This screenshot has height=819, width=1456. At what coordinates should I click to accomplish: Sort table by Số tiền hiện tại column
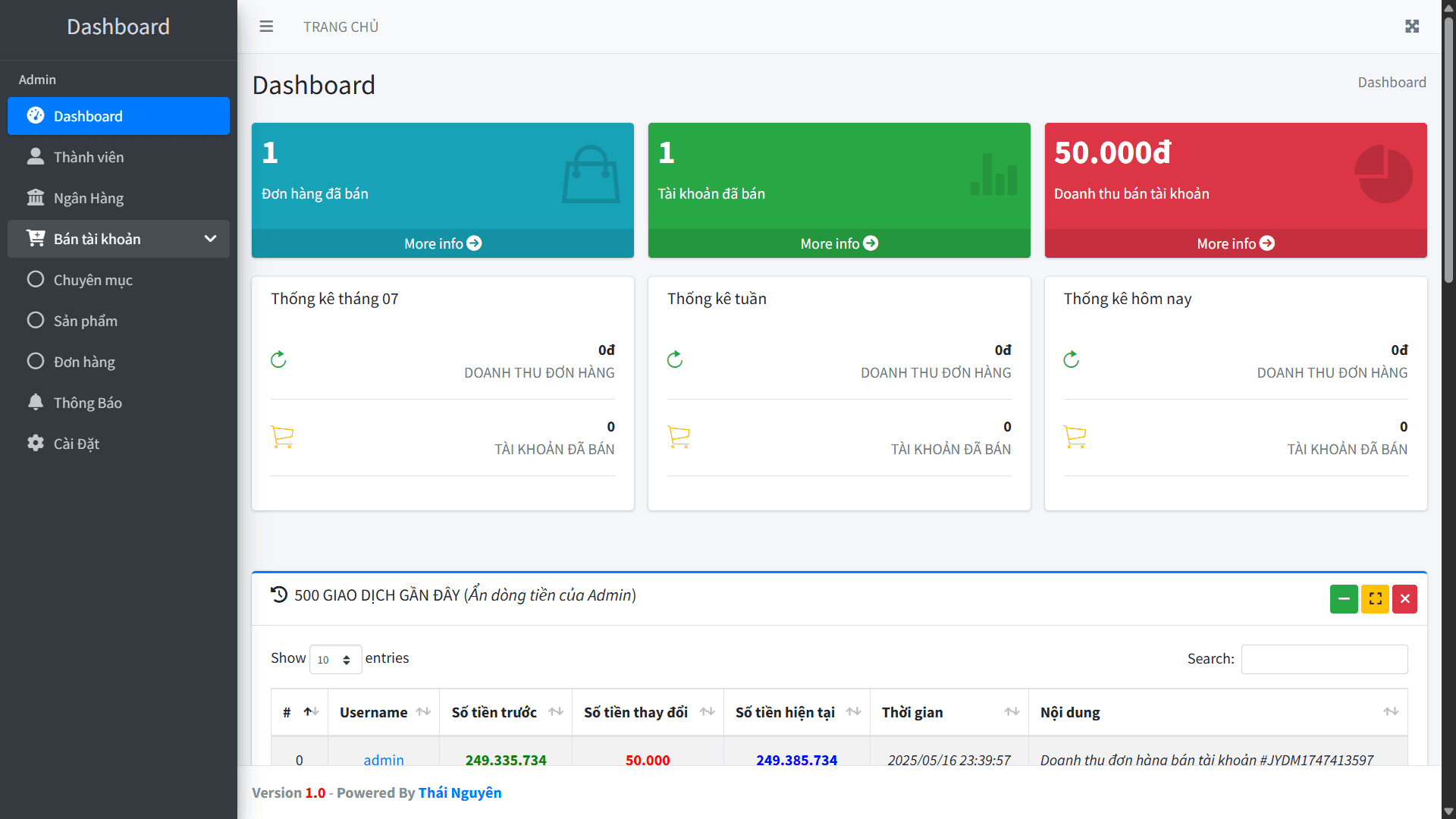click(x=797, y=712)
